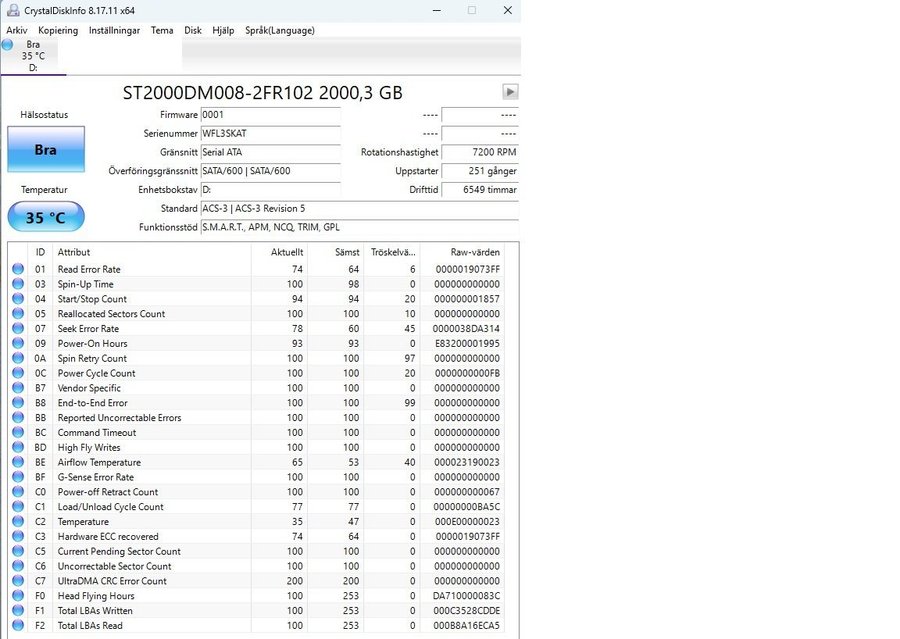900x639 pixels.
Task: Open the Inställningar menu
Action: tap(114, 30)
